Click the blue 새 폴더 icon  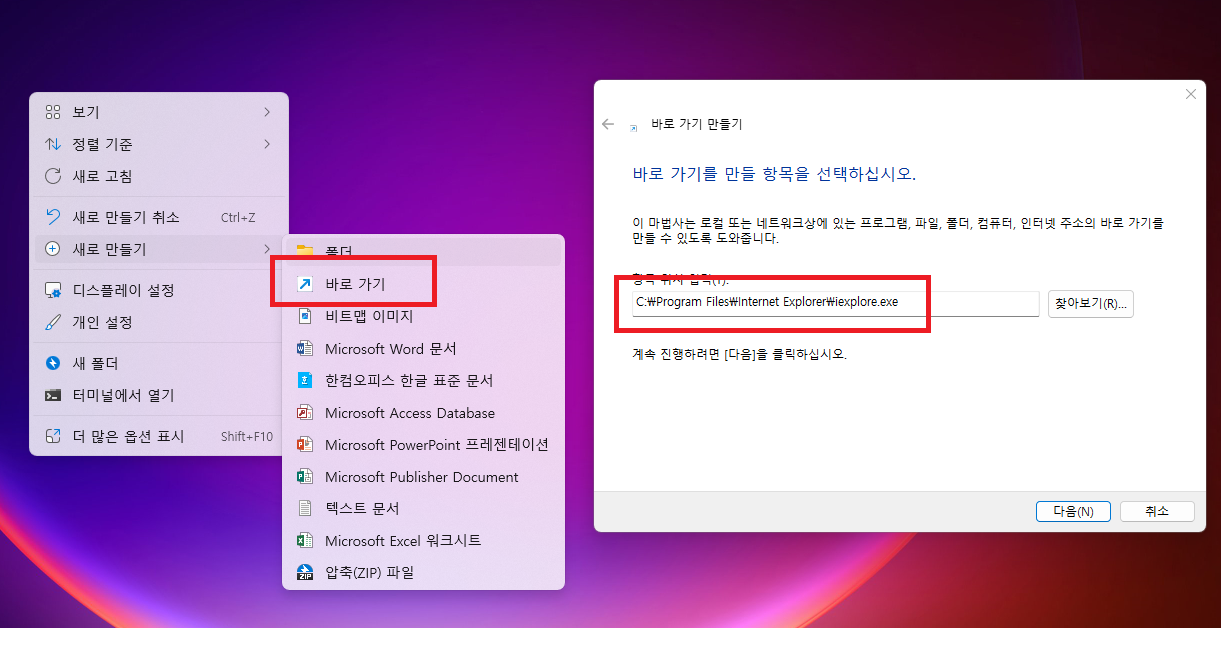click(x=53, y=363)
